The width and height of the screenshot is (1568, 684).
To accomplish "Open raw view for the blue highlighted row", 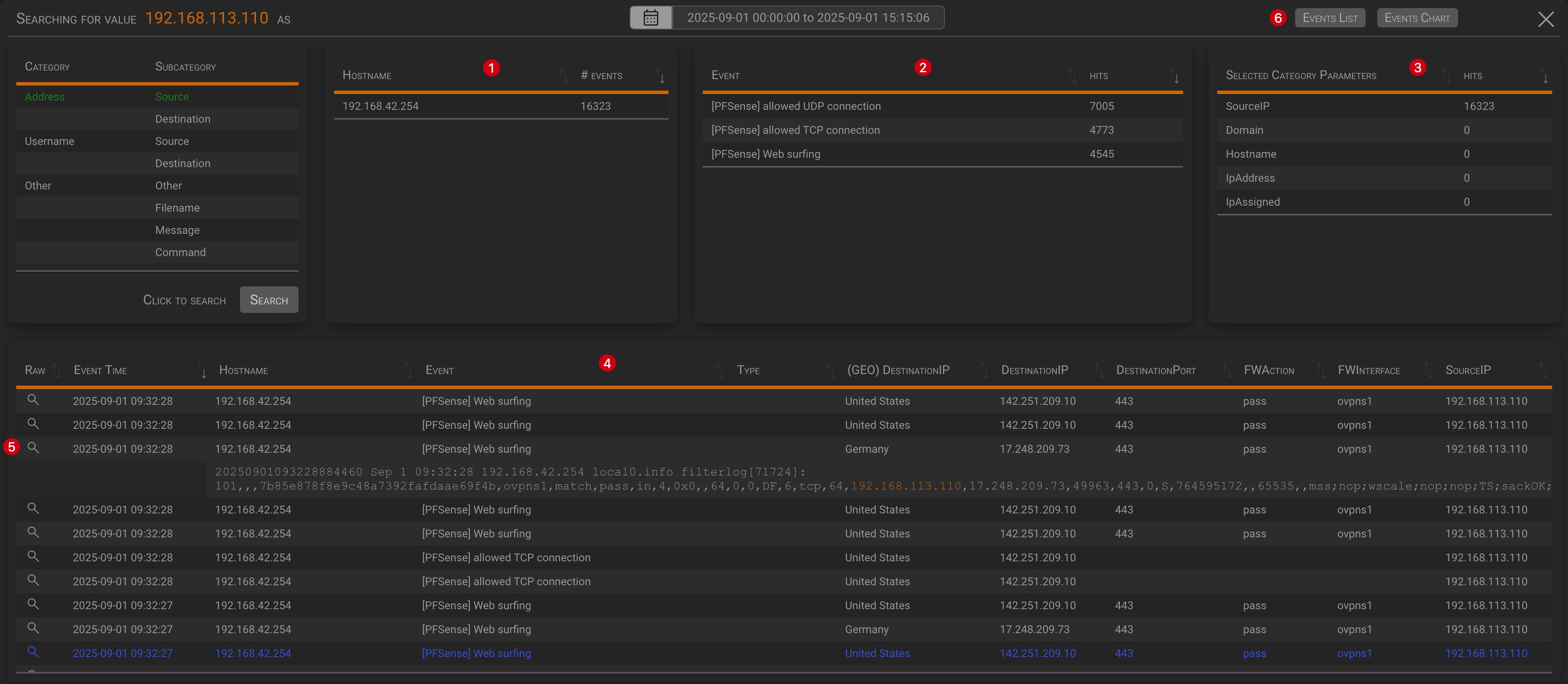I will tap(33, 652).
